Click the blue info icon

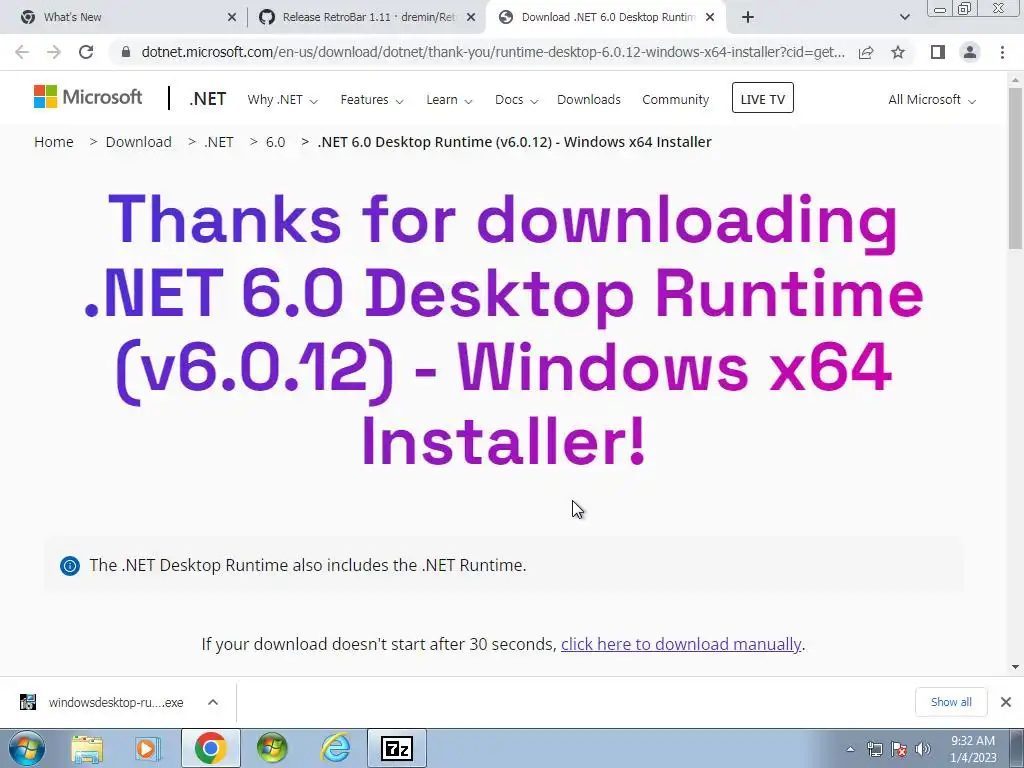pyautogui.click(x=70, y=566)
